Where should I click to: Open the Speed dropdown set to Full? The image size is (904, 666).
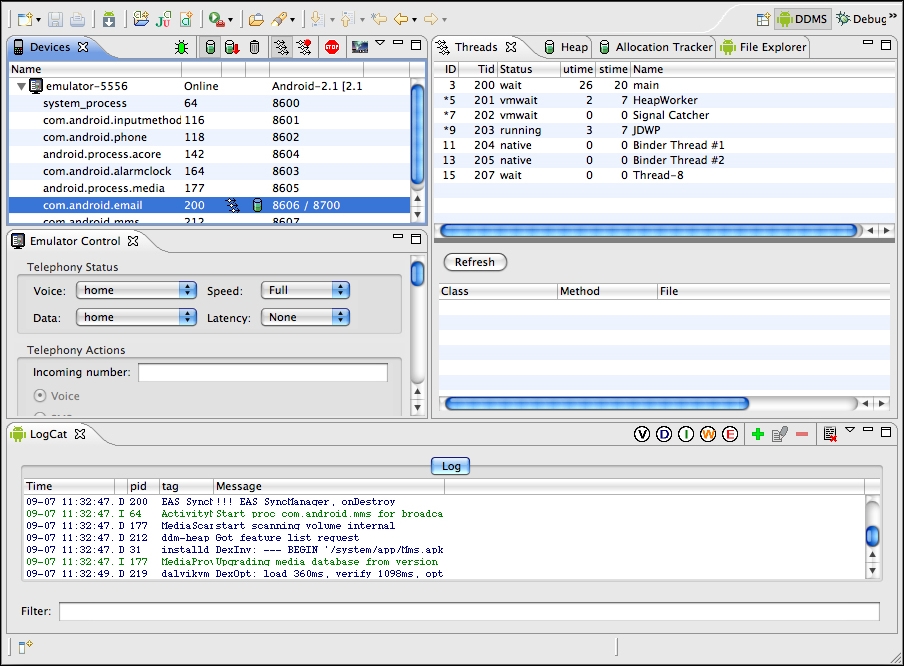point(306,290)
